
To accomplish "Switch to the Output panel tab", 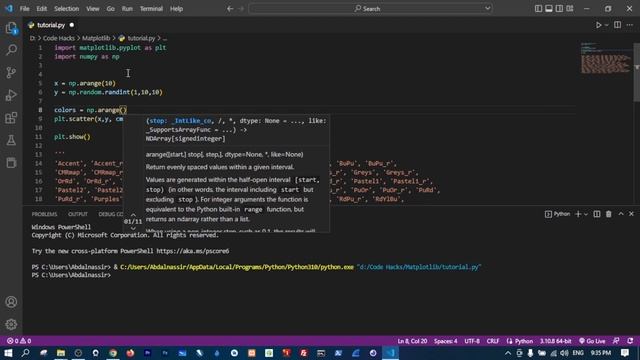I will point(78,214).
